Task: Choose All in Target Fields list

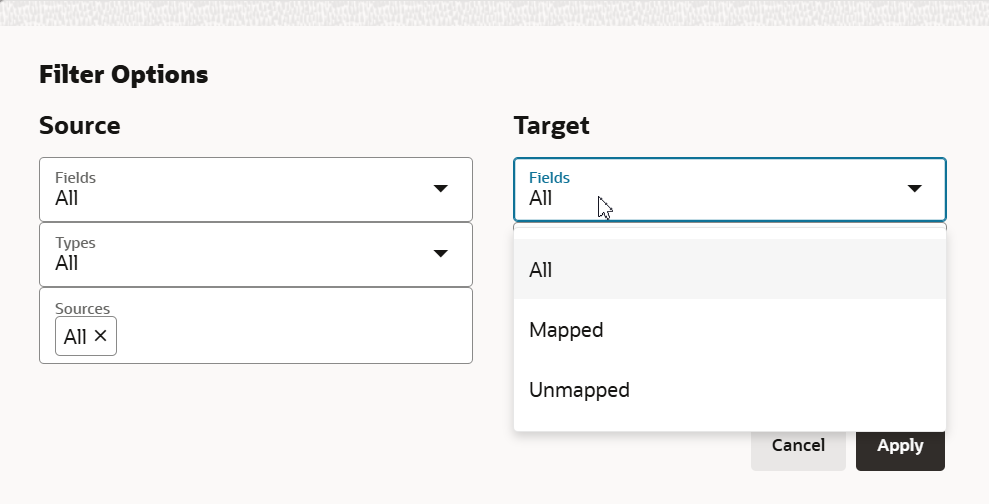Action: tap(541, 269)
